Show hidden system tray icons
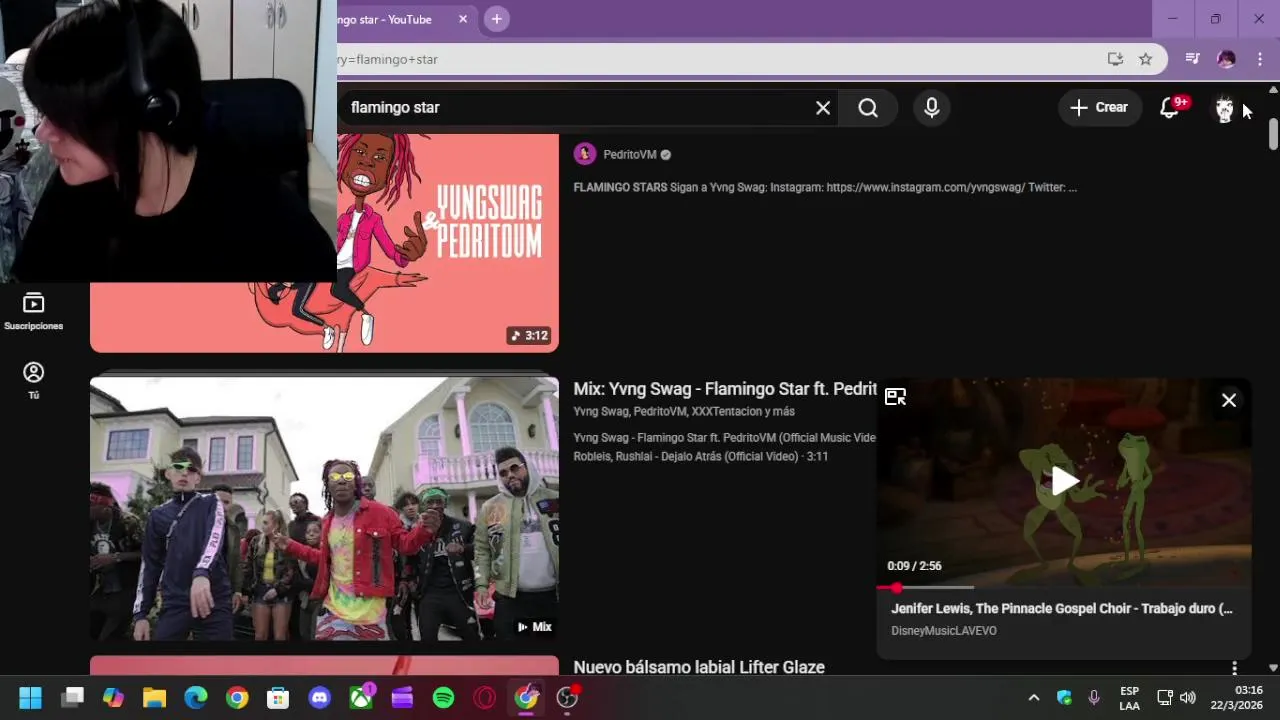Viewport: 1280px width, 720px height. [x=1034, y=698]
